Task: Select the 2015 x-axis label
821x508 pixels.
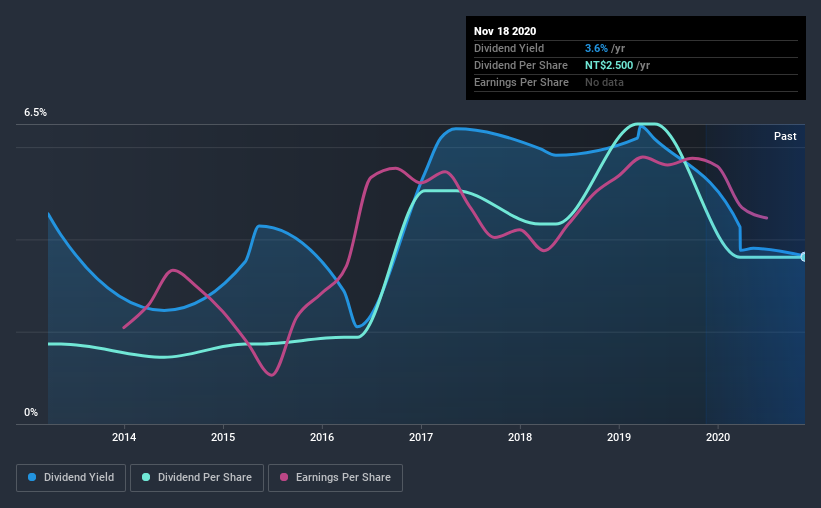Action: (x=223, y=437)
